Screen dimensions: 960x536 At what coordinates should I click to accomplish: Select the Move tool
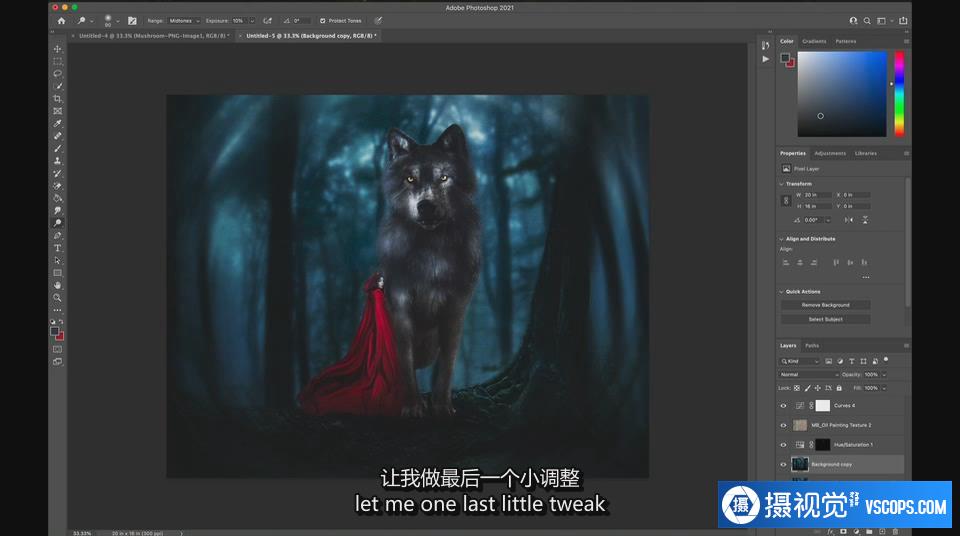pos(58,49)
